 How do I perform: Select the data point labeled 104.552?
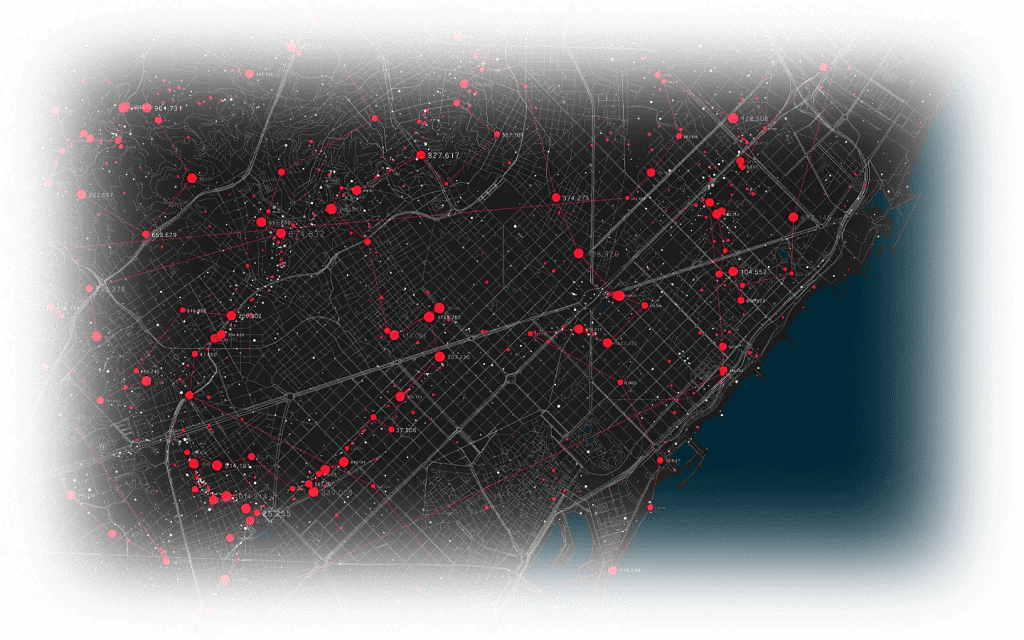coord(732,272)
